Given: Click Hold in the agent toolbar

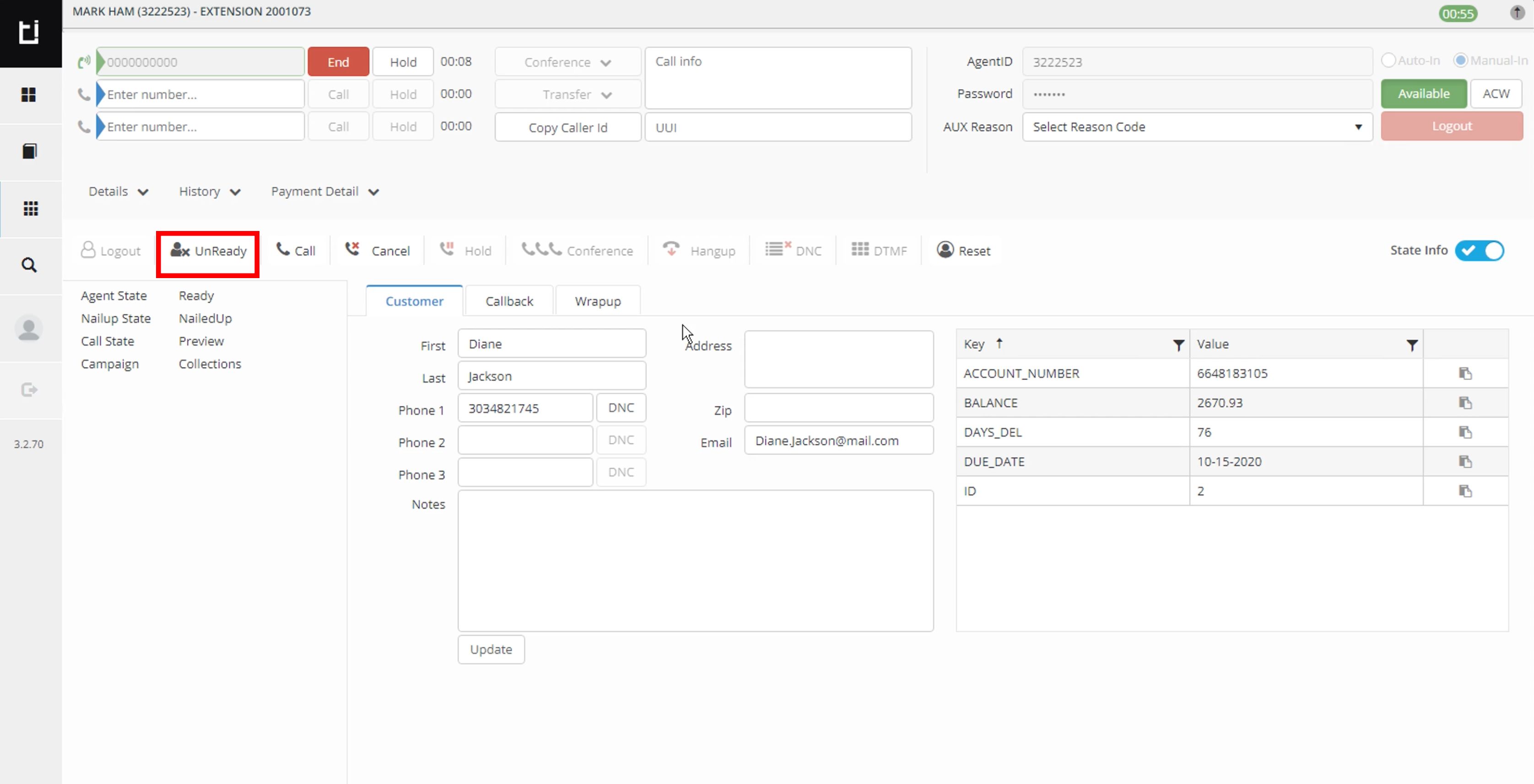Looking at the screenshot, I should tap(465, 251).
